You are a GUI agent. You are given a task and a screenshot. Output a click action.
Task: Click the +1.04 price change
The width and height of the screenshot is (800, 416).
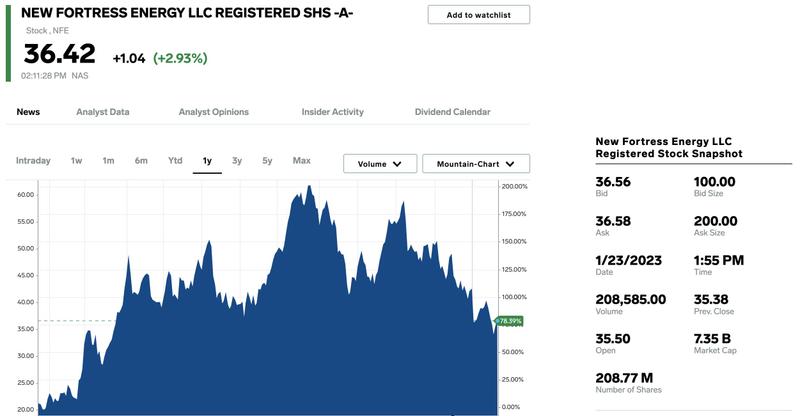coord(129,58)
